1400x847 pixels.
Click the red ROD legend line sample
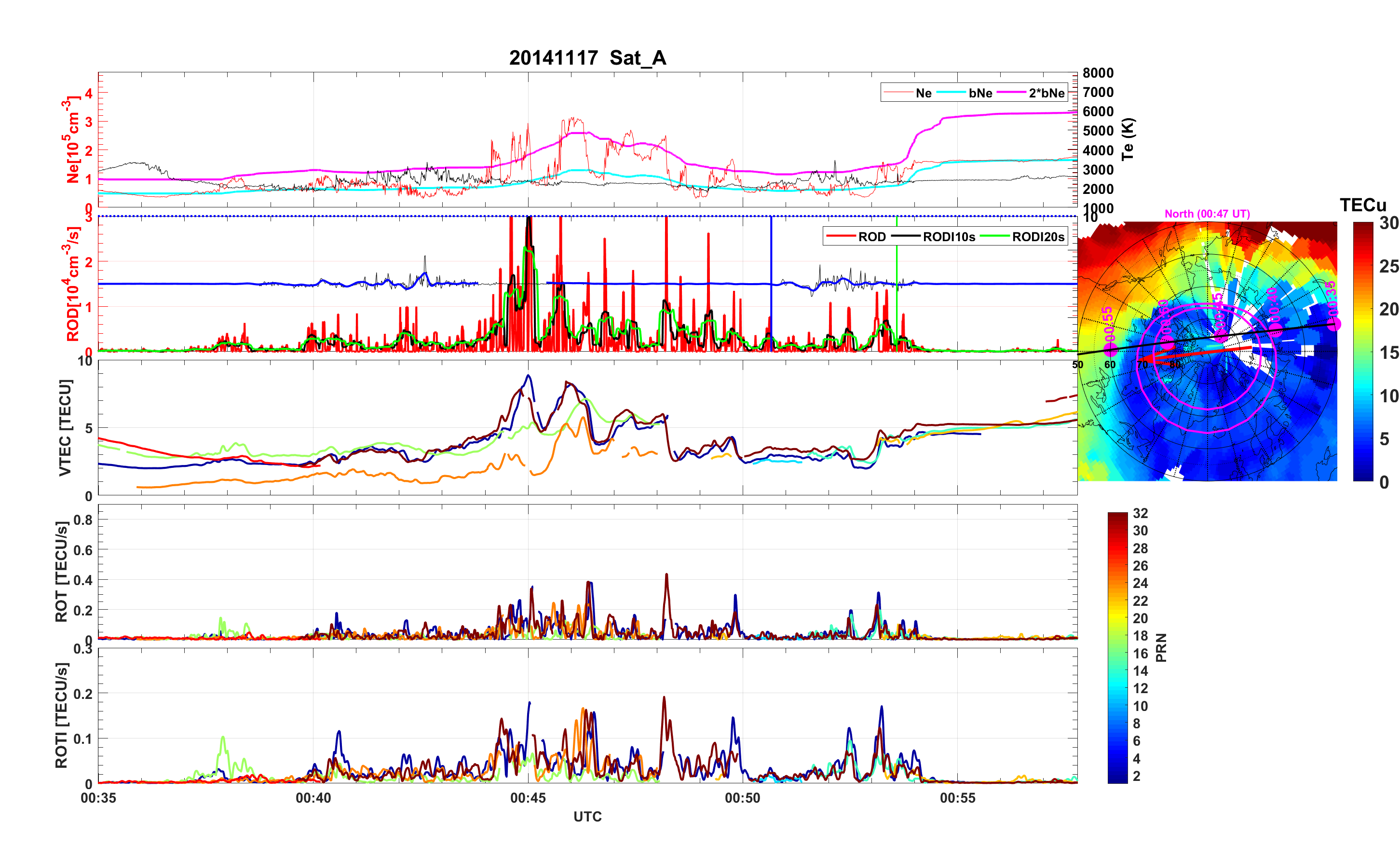pos(841,236)
